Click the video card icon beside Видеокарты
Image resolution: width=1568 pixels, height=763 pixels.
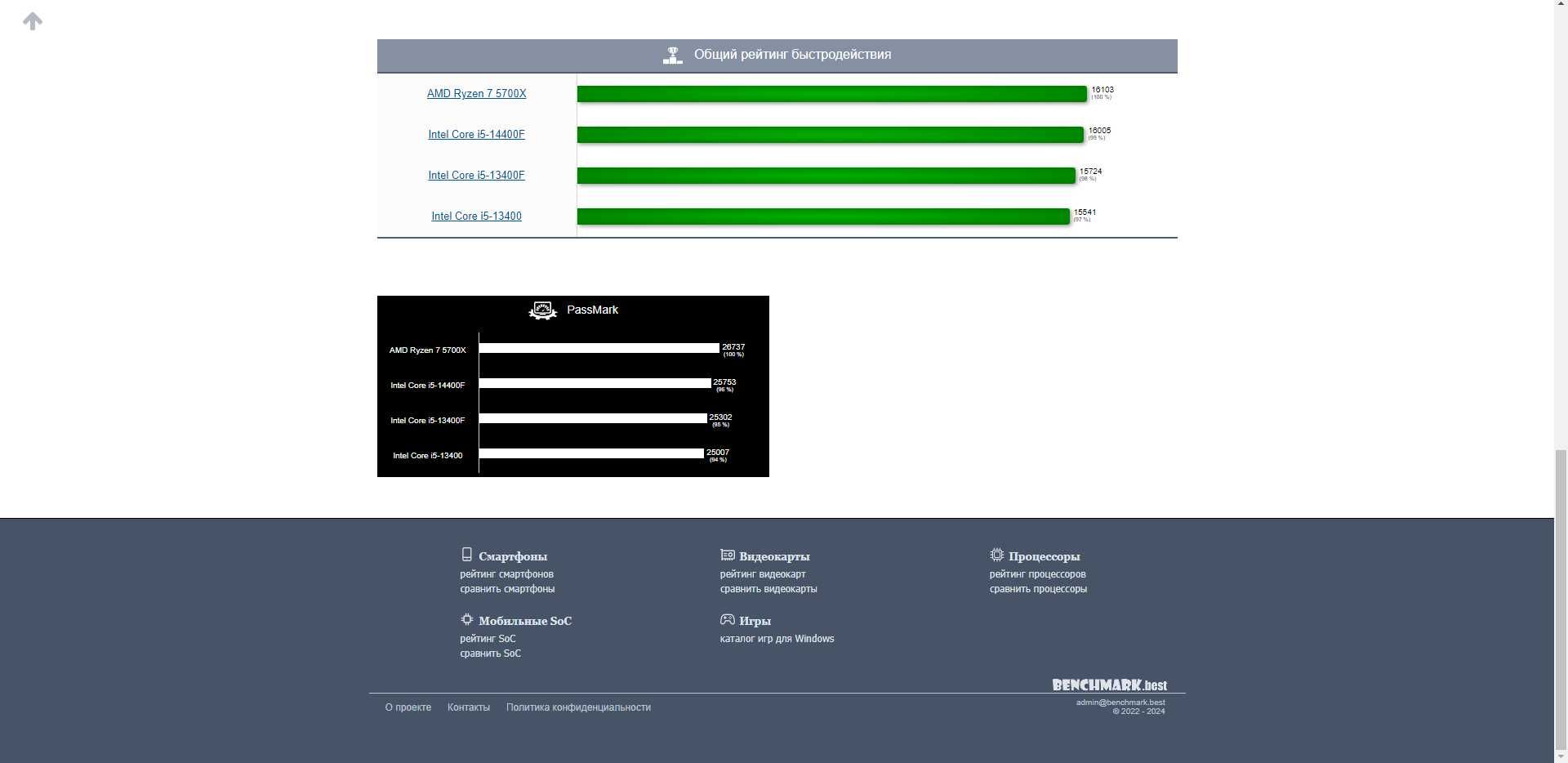pyautogui.click(x=727, y=555)
